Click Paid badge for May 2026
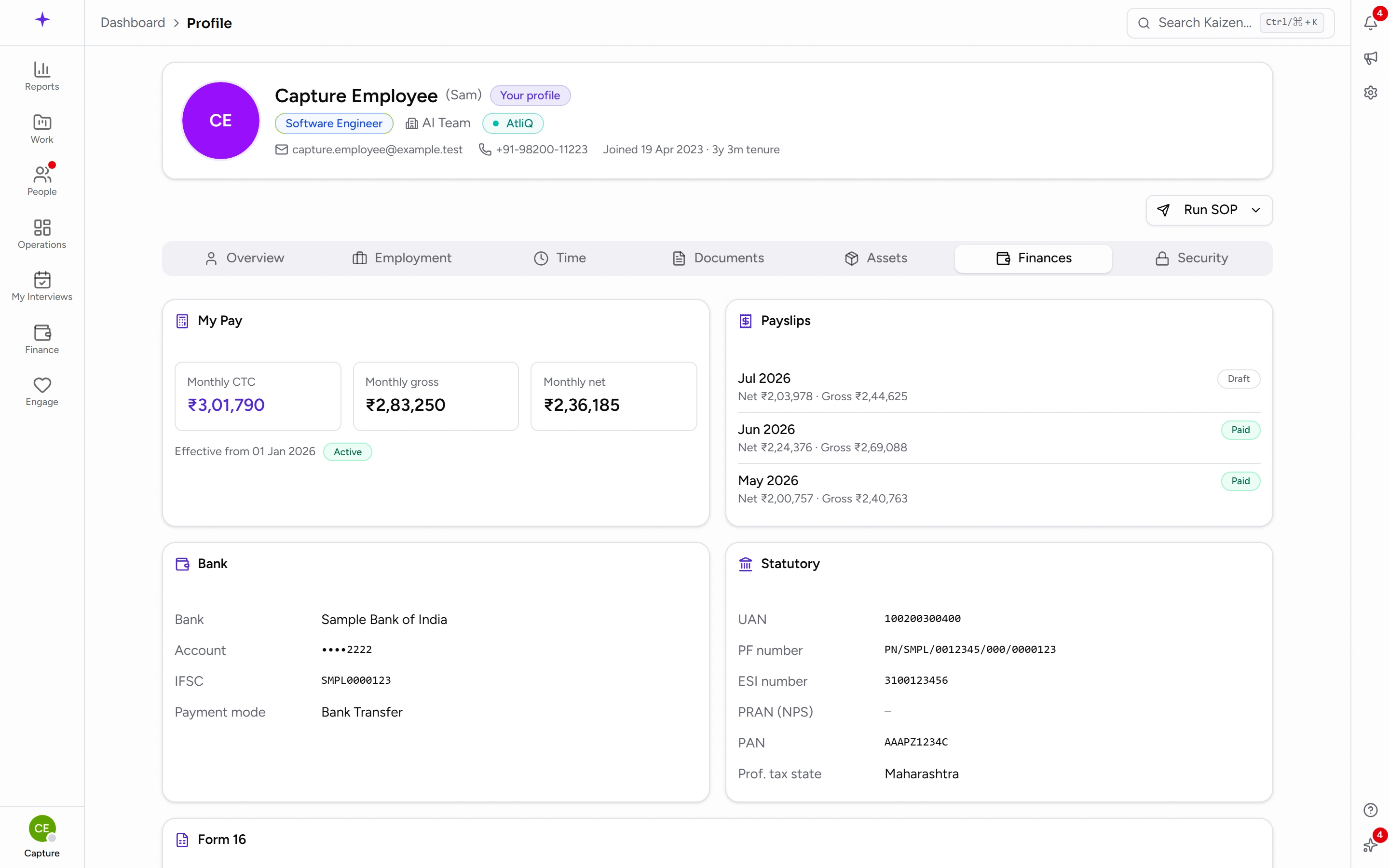1389x868 pixels. click(1240, 481)
